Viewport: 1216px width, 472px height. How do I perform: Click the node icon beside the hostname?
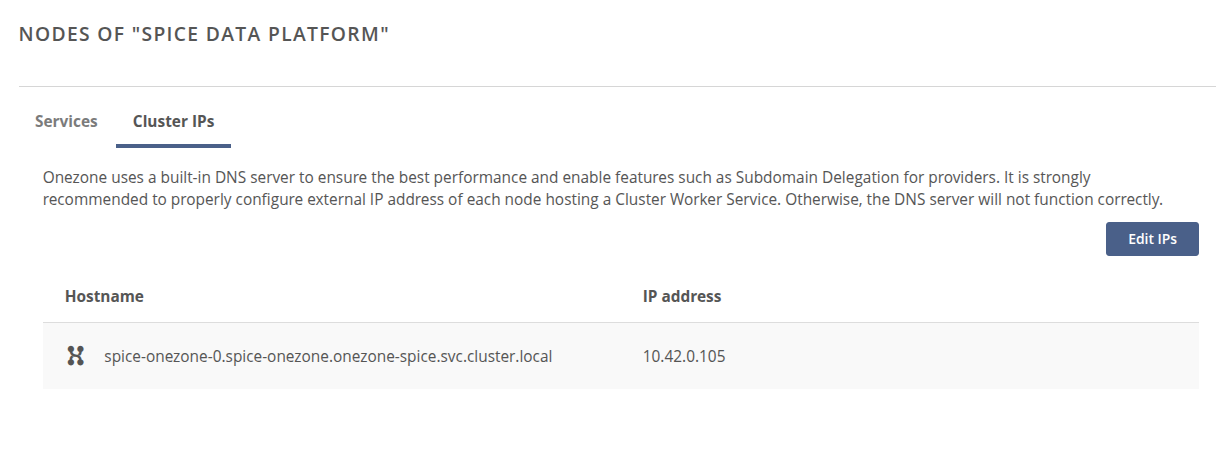click(75, 355)
